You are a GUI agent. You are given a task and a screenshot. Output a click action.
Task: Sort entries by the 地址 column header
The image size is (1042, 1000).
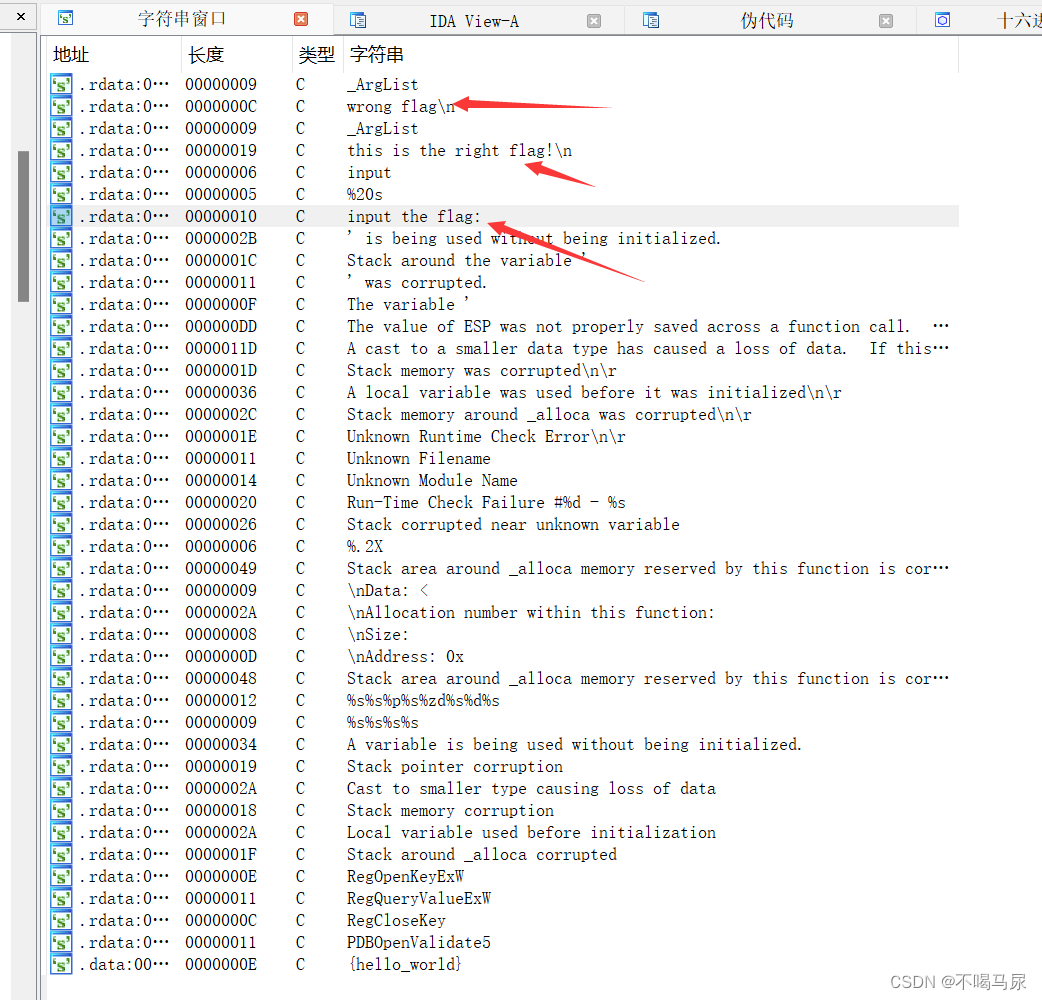click(70, 54)
